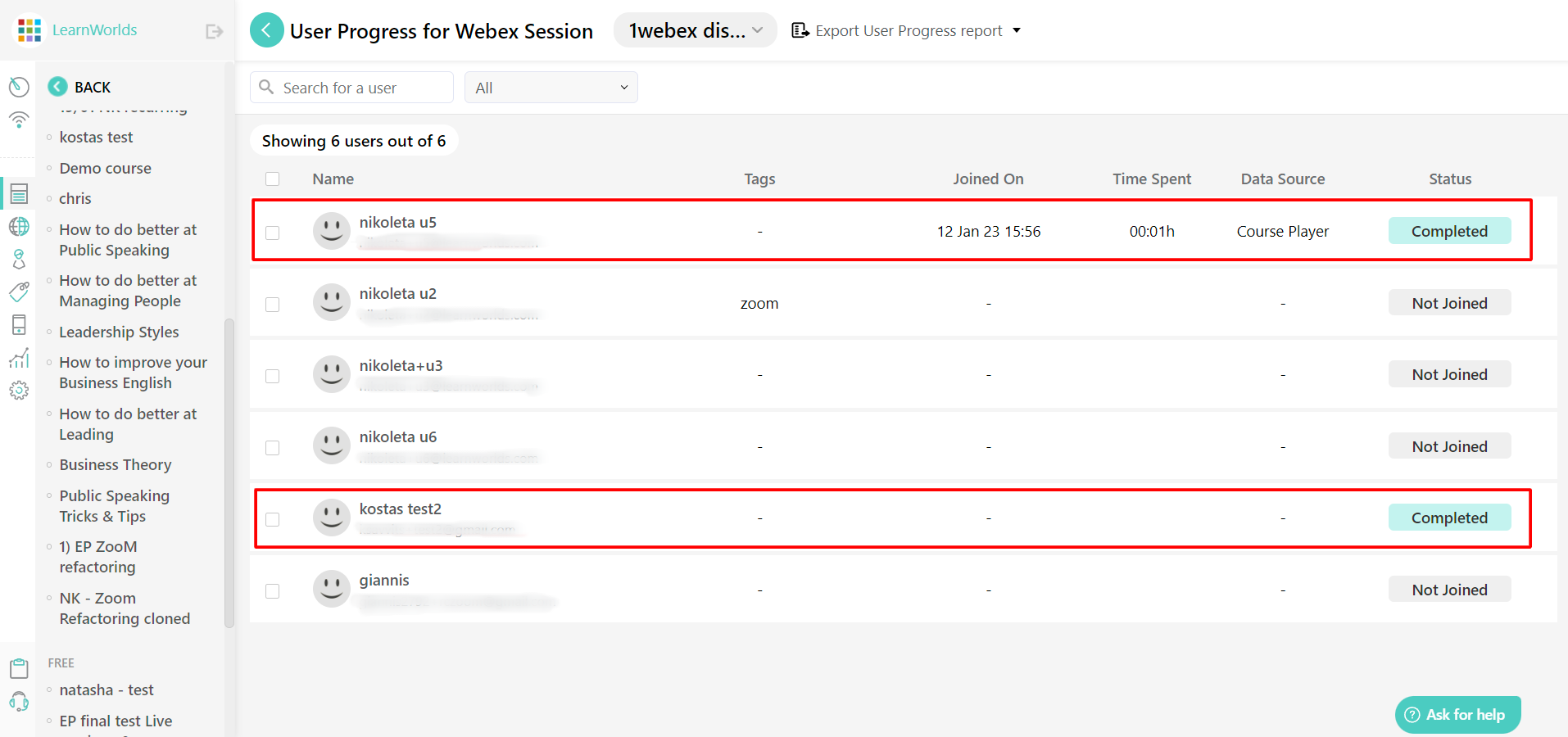Click inside the Search for a user field
Viewport: 1568px width, 737px height.
point(351,87)
